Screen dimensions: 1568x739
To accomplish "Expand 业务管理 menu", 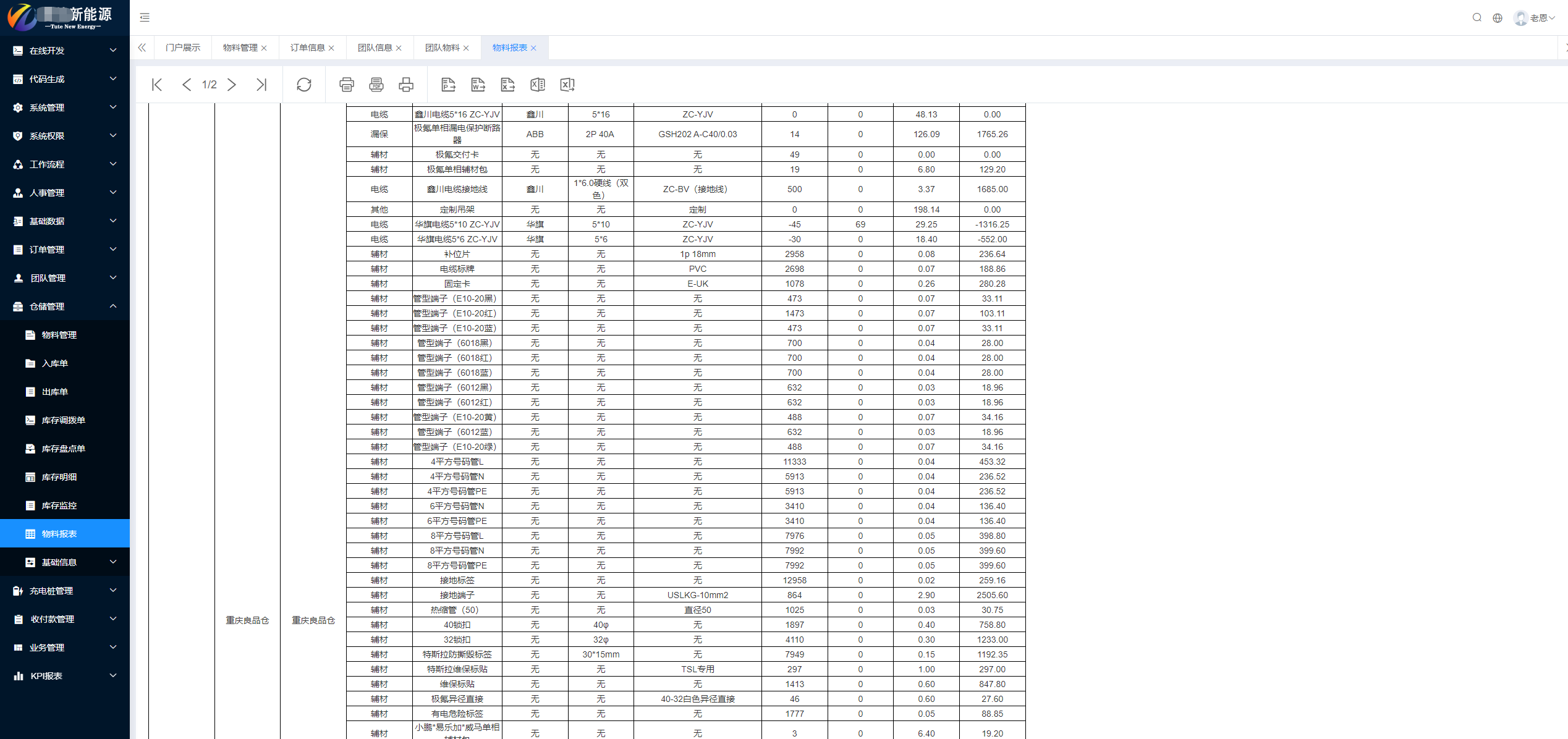I will (x=65, y=648).
